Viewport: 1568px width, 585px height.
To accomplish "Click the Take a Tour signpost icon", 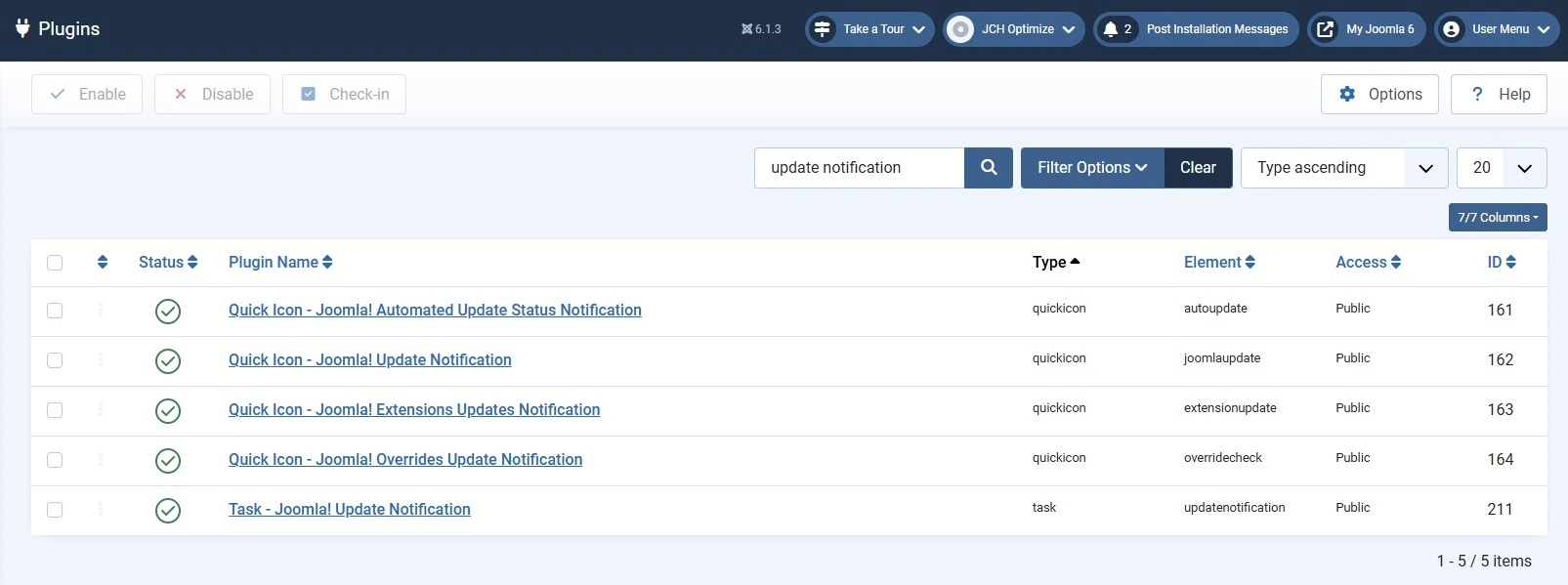I will 823,29.
